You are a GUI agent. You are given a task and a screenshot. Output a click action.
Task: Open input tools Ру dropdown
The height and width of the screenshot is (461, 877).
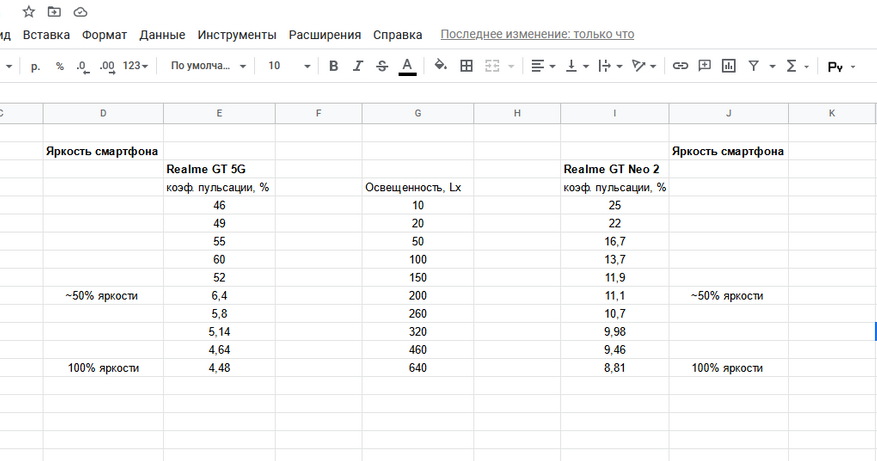[x=841, y=67]
